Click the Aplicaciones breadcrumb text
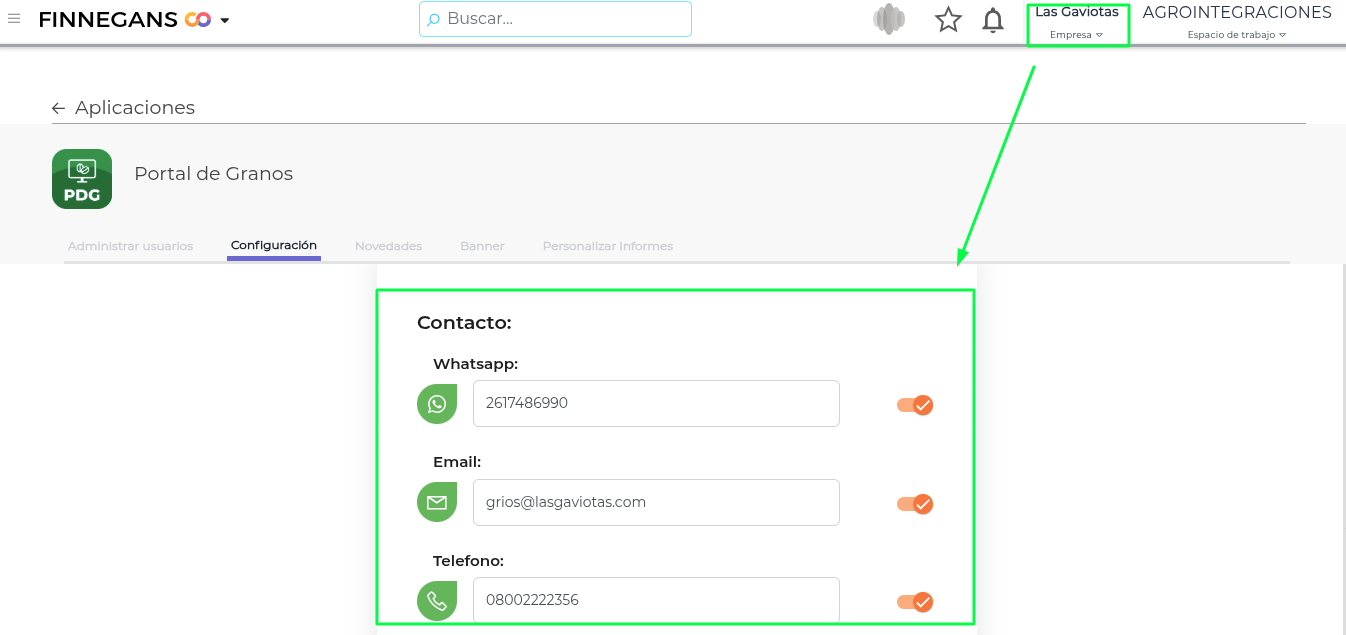 tap(135, 108)
